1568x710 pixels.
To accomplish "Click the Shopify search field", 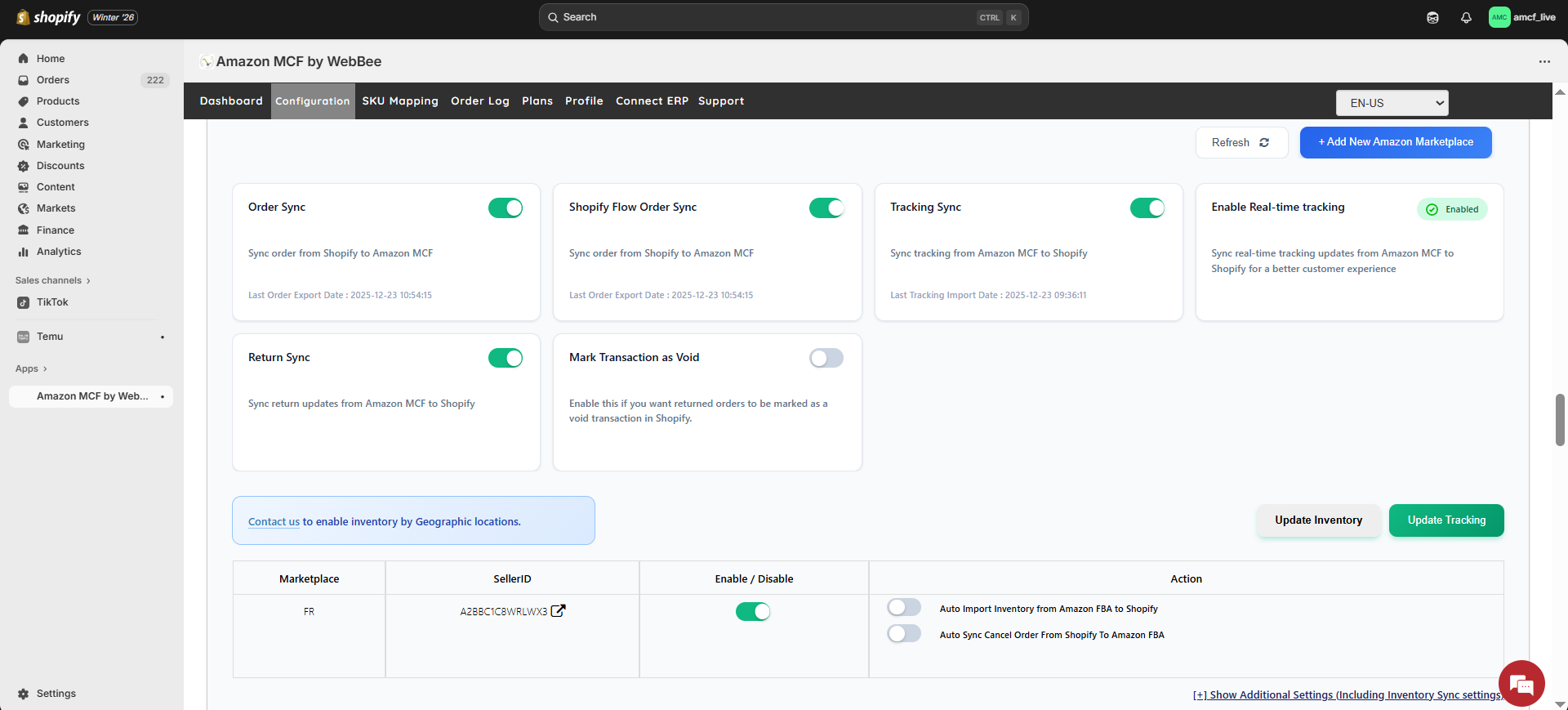I will click(768, 17).
